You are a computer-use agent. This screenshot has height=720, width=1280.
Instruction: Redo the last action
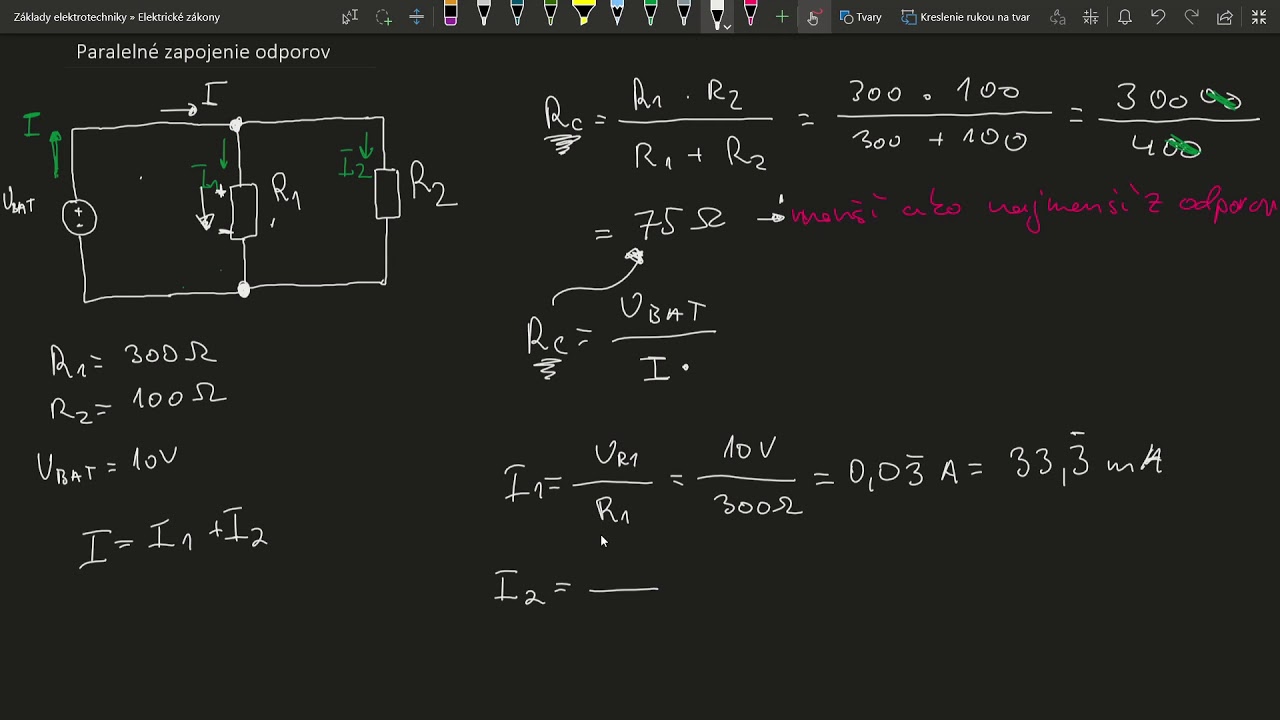point(1191,17)
